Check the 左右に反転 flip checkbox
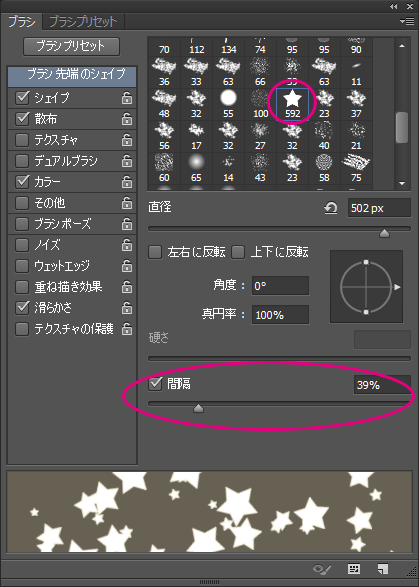The image size is (419, 587). (155, 252)
